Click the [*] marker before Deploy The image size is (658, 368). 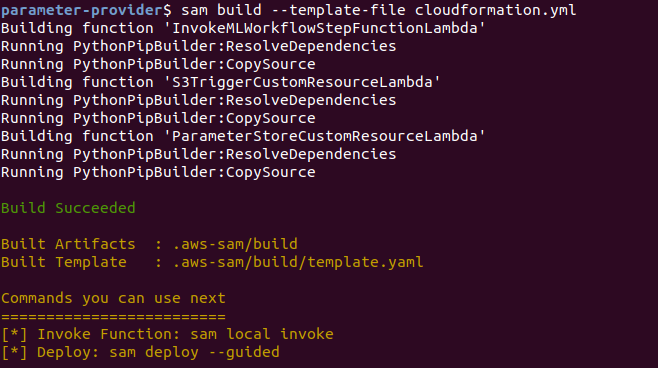point(14,352)
